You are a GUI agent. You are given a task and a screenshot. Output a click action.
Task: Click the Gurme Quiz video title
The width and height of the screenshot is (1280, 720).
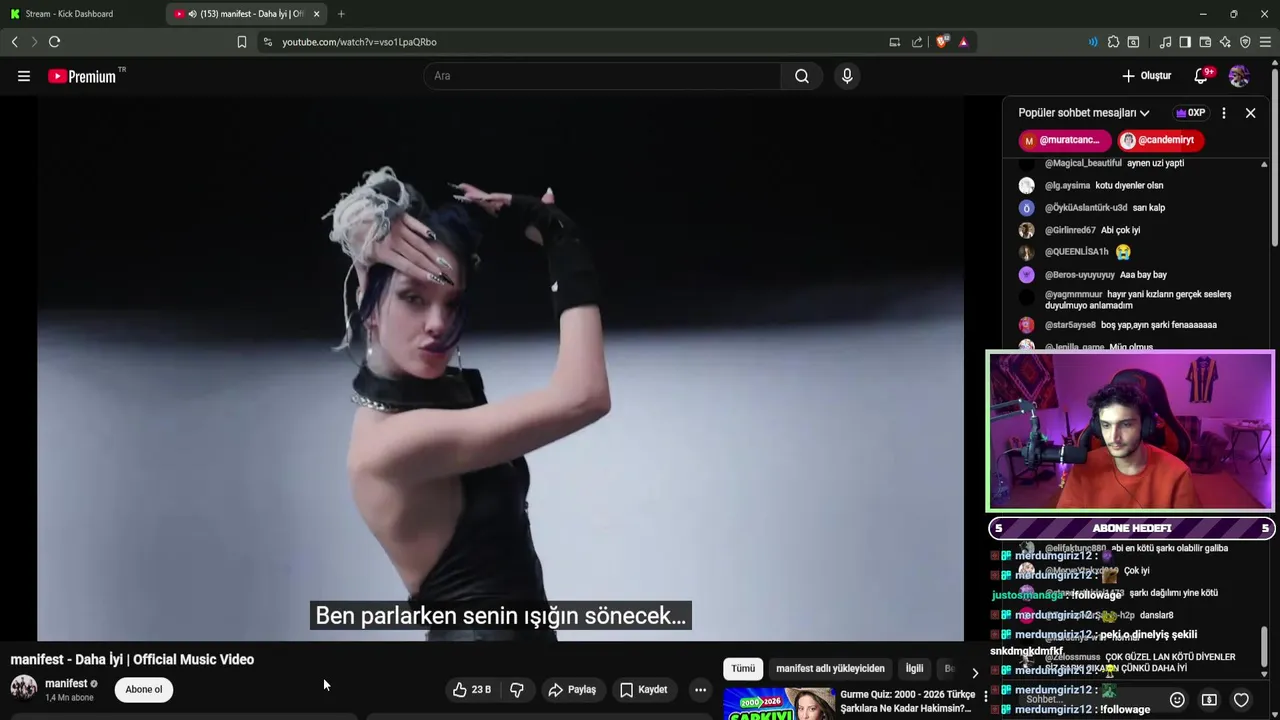click(907, 701)
